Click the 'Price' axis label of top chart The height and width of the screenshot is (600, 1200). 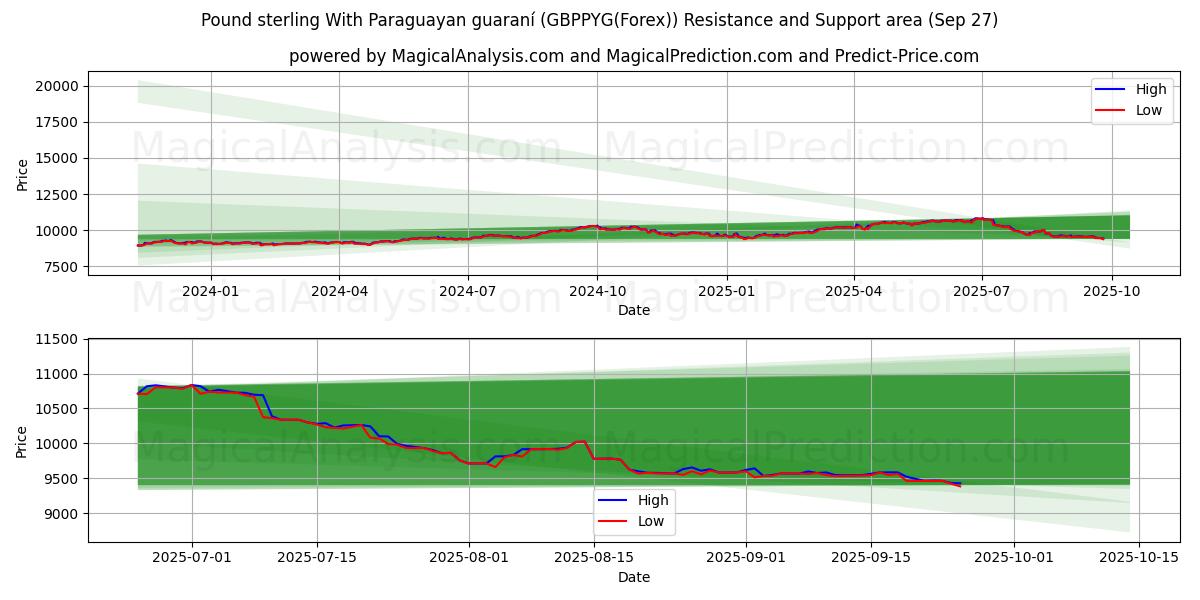tap(23, 173)
